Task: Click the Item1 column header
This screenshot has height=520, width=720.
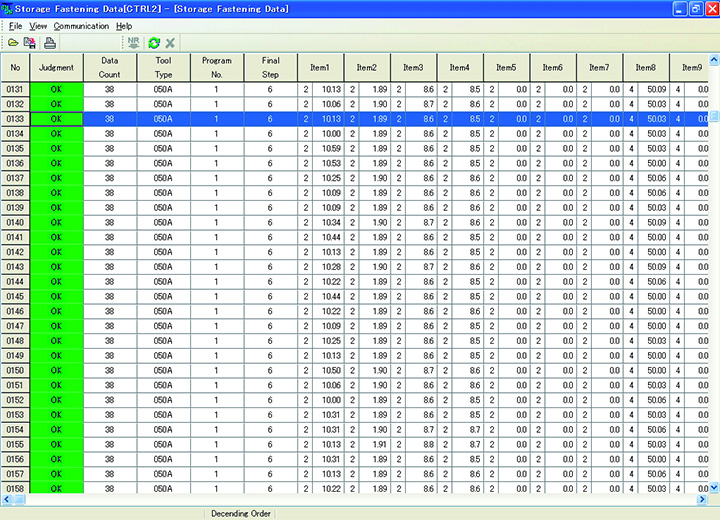Action: click(x=320, y=67)
